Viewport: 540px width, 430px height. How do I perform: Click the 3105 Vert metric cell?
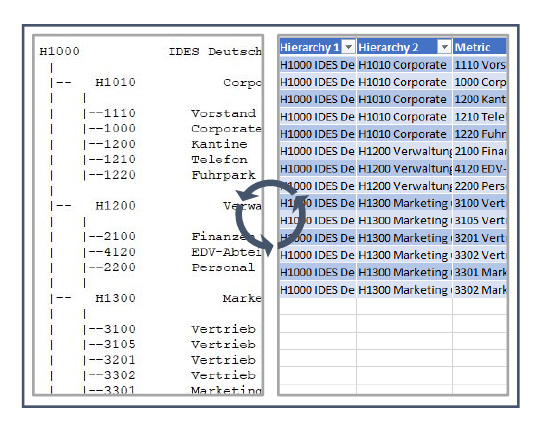(x=480, y=220)
